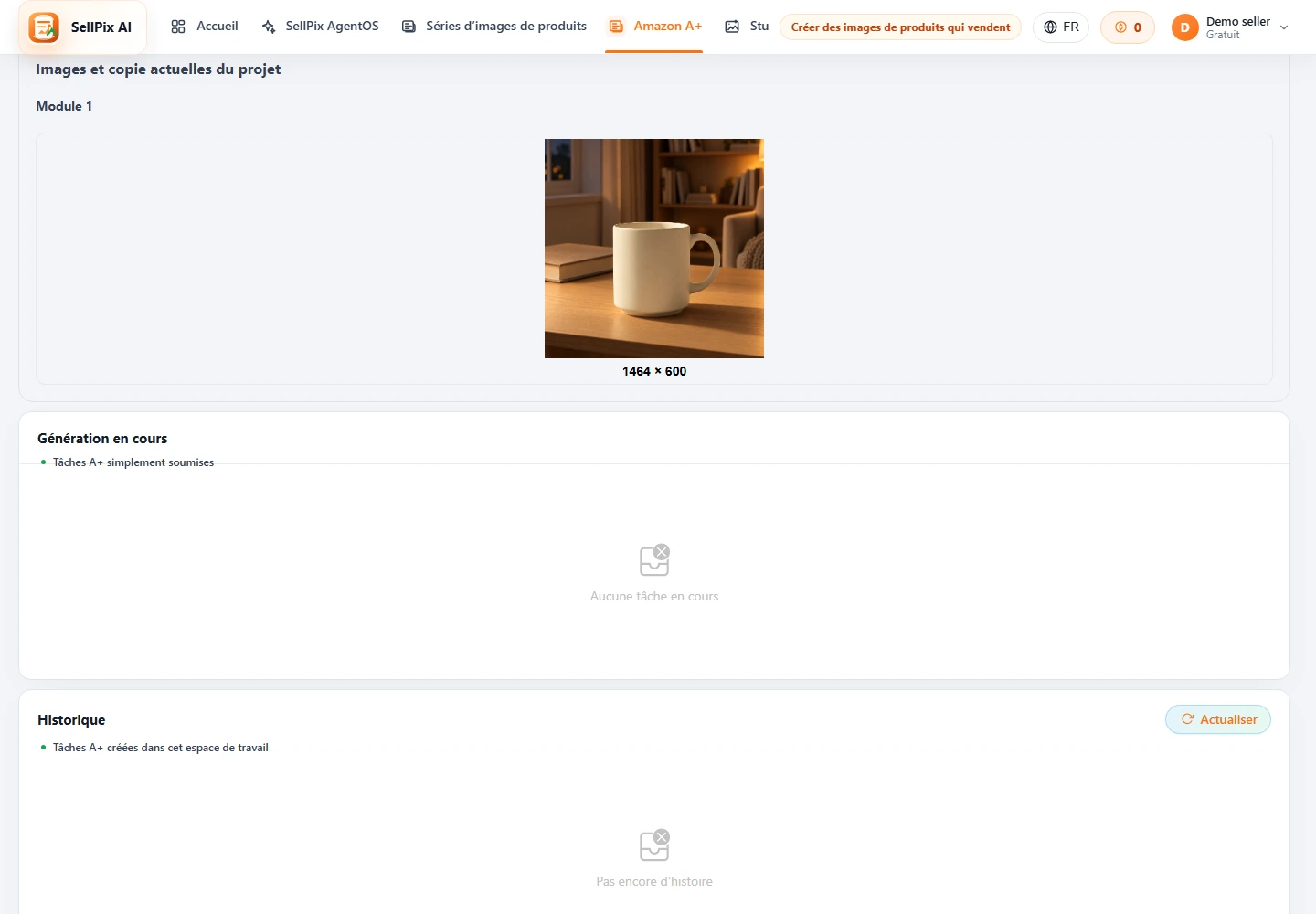Click the SellPix AI brand name
Screen dimensions: 1316x914
click(101, 27)
